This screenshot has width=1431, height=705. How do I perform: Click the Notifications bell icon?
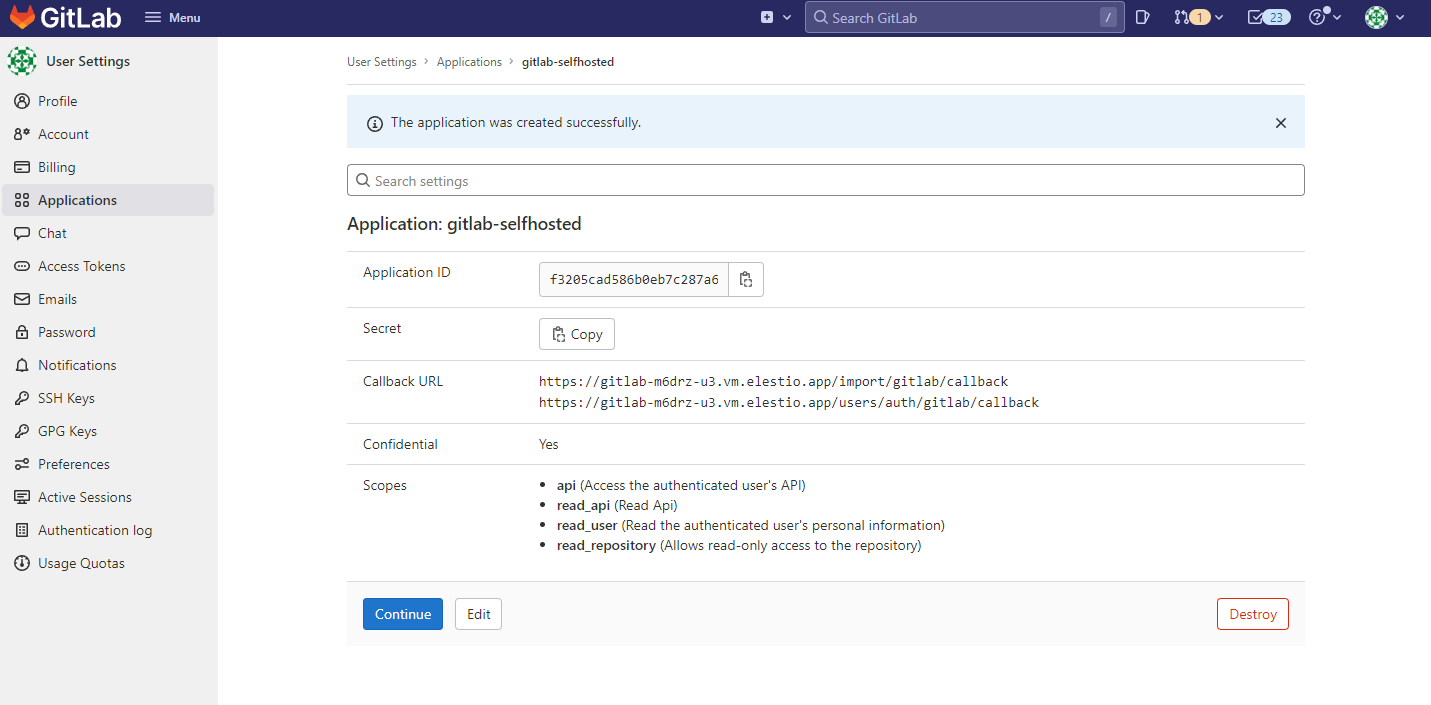[x=22, y=365]
